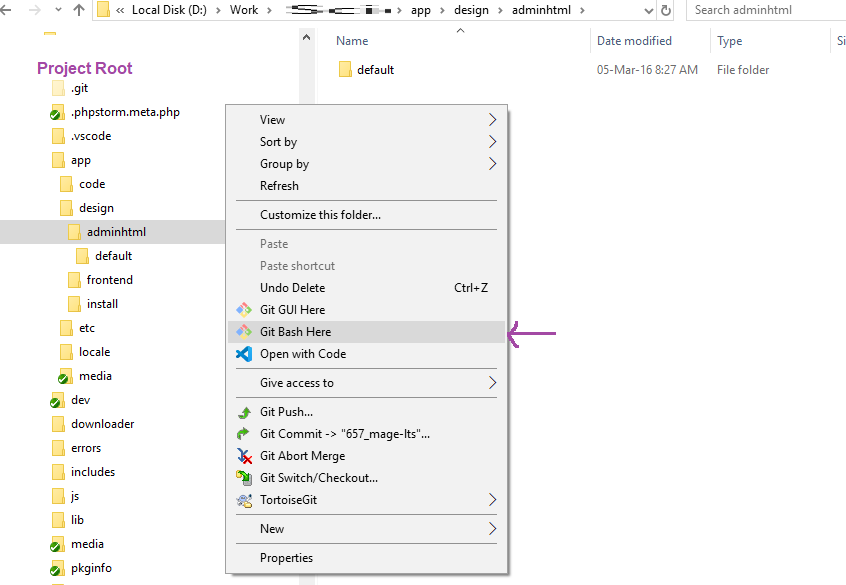Choose Properties in the context menu
The width and height of the screenshot is (846, 585).
tap(286, 558)
